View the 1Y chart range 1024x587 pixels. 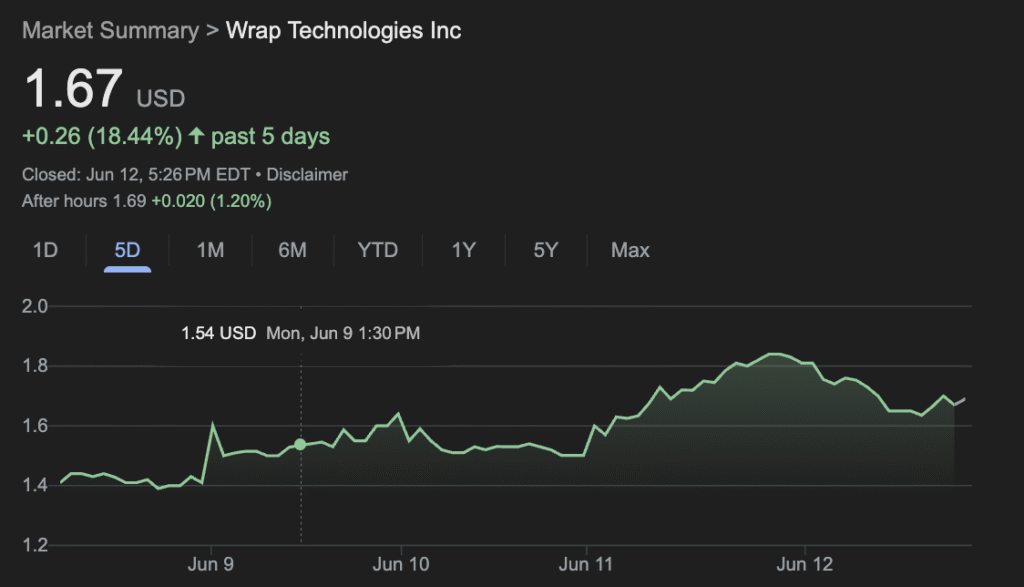tap(463, 250)
